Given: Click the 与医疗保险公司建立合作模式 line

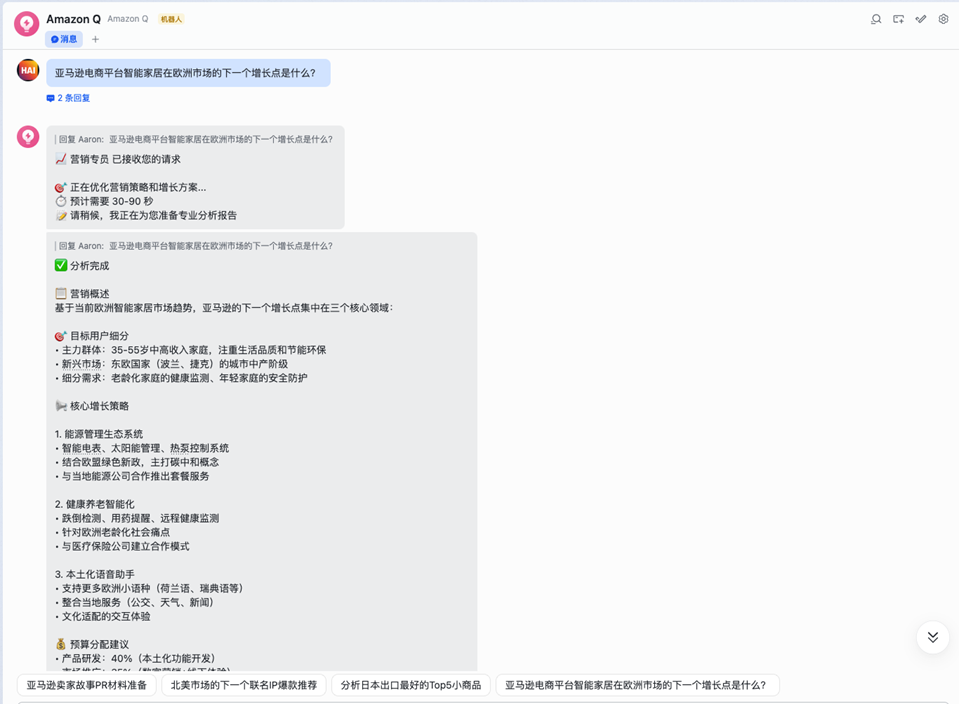Looking at the screenshot, I should click(x=122, y=546).
